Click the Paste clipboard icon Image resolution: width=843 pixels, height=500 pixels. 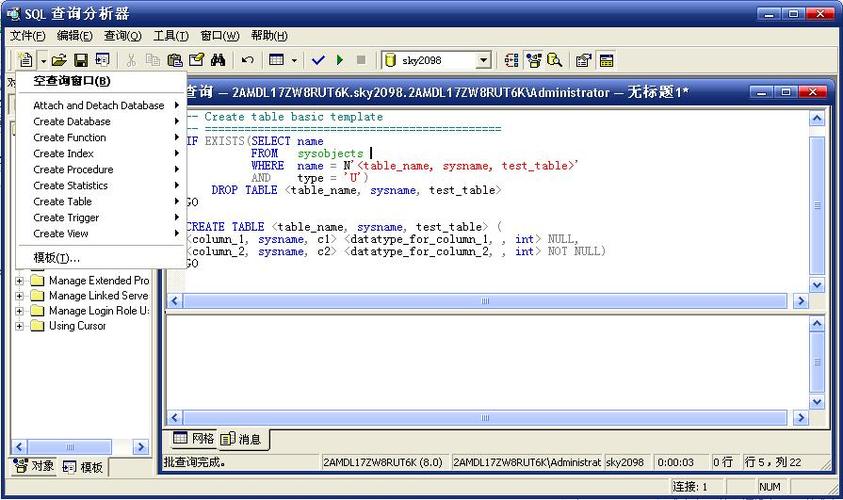[175, 61]
